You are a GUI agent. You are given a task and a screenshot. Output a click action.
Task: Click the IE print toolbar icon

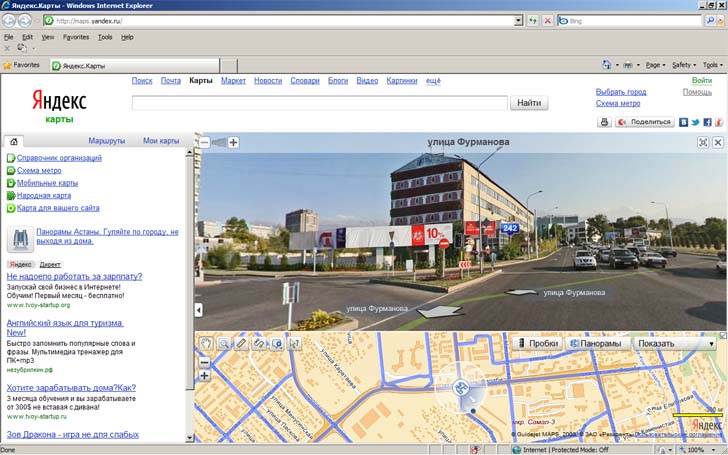click(628, 65)
